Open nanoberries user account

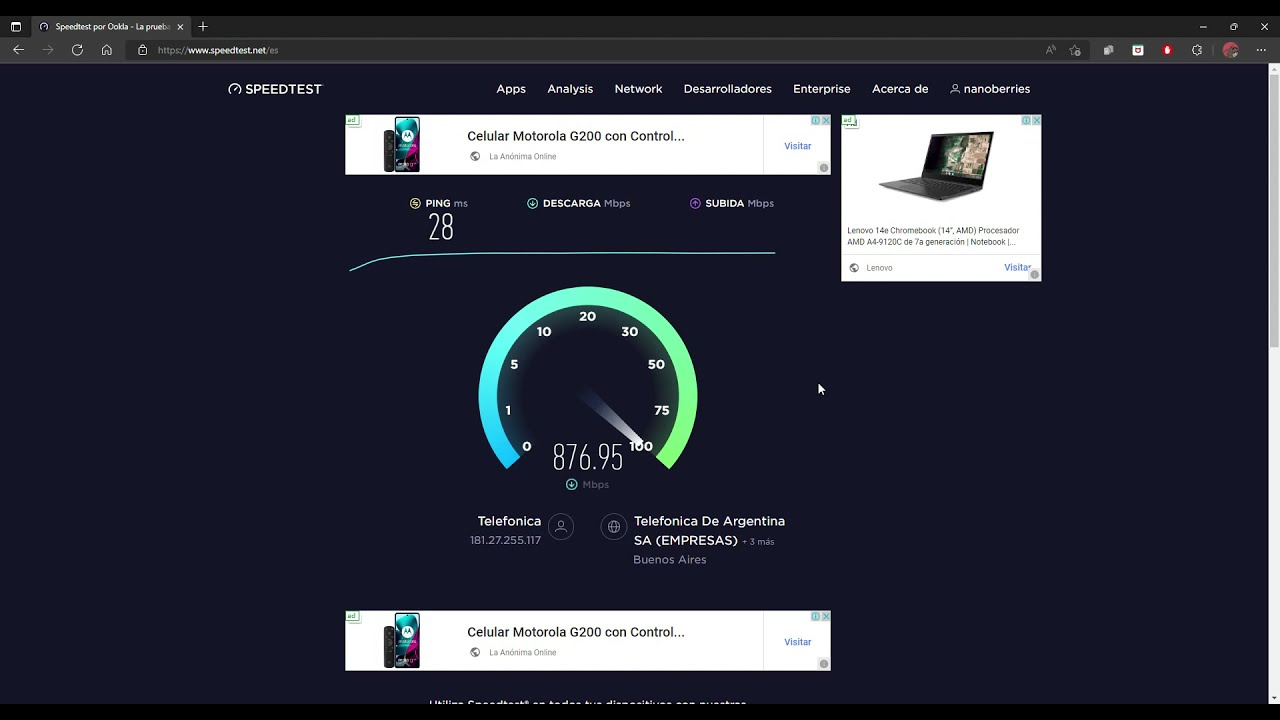(990, 89)
